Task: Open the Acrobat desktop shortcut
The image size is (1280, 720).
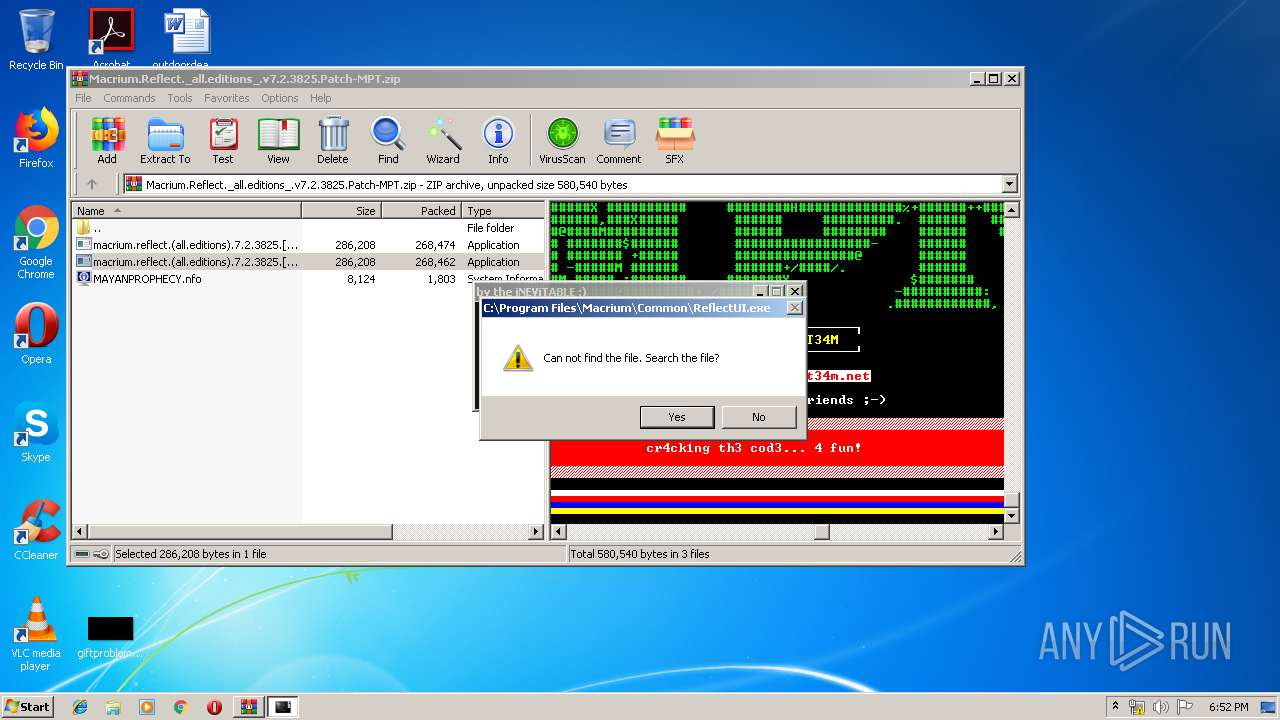Action: 111,40
